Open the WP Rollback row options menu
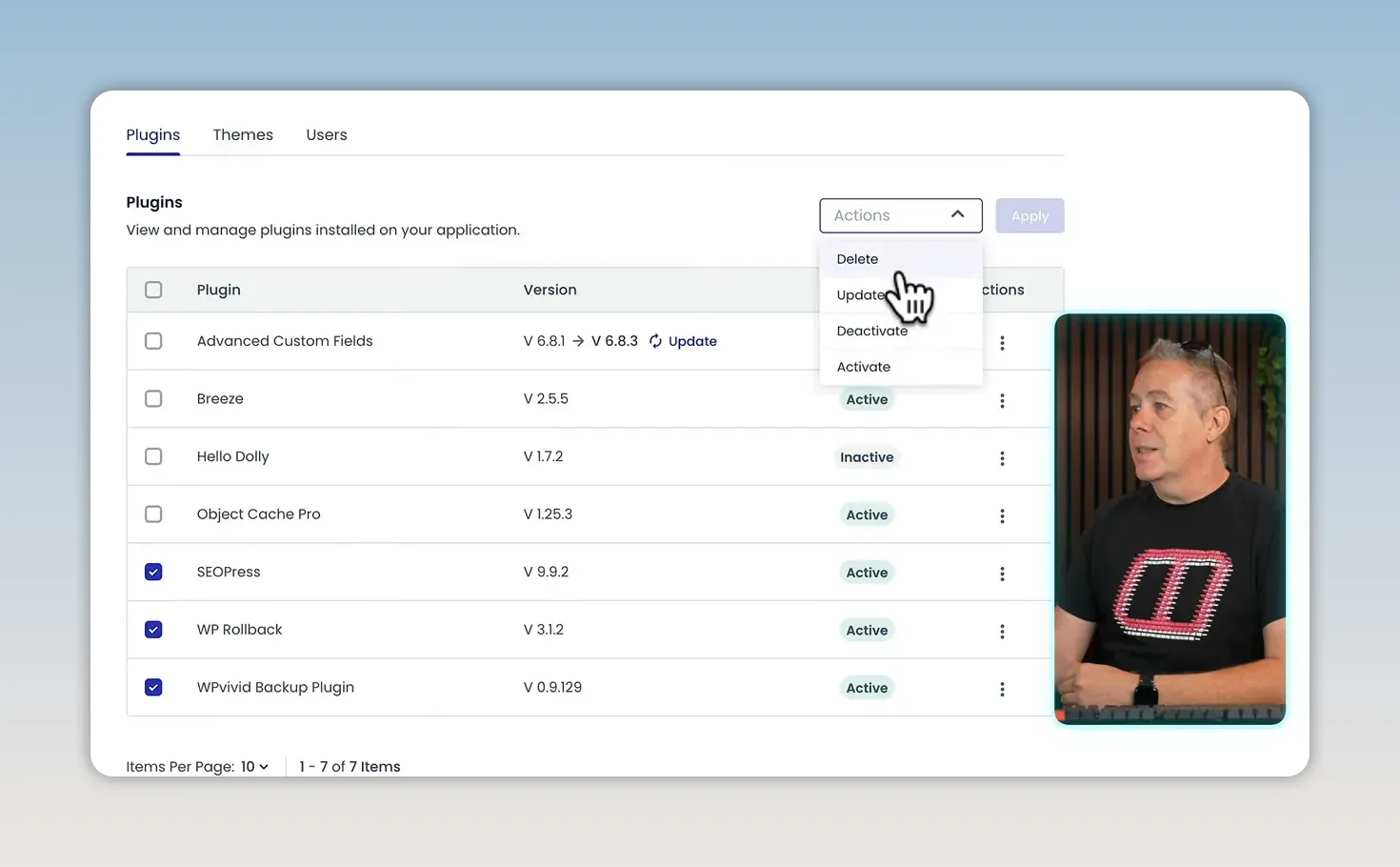 coord(1002,632)
